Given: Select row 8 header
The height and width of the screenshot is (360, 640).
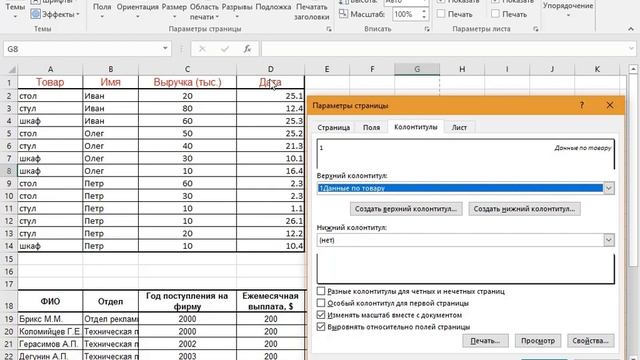Looking at the screenshot, I should [x=9, y=171].
